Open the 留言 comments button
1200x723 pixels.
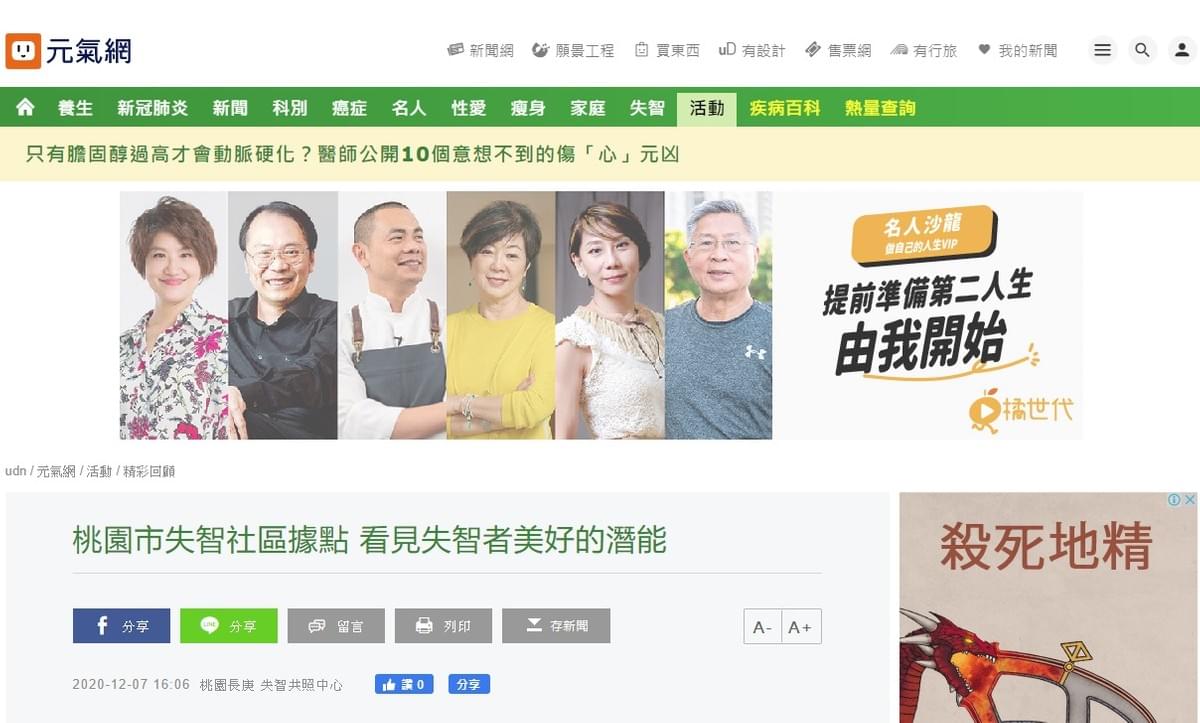[336, 626]
